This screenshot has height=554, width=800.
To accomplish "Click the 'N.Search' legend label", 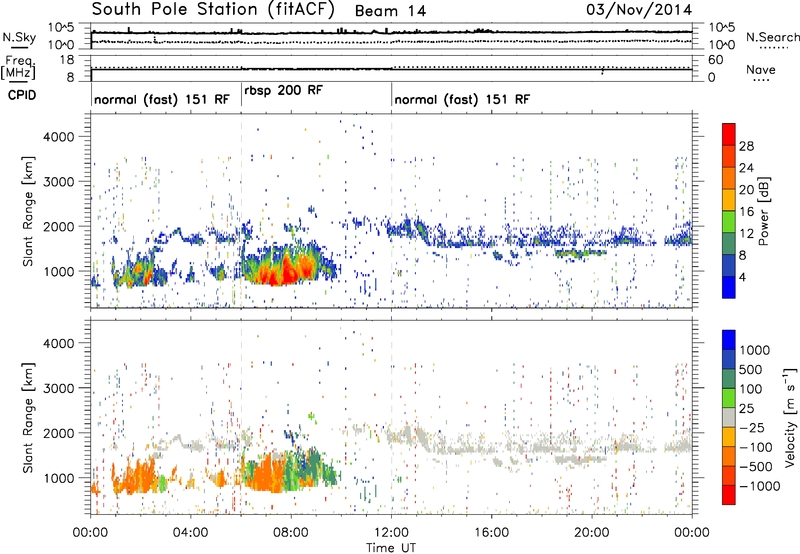I will coord(772,37).
